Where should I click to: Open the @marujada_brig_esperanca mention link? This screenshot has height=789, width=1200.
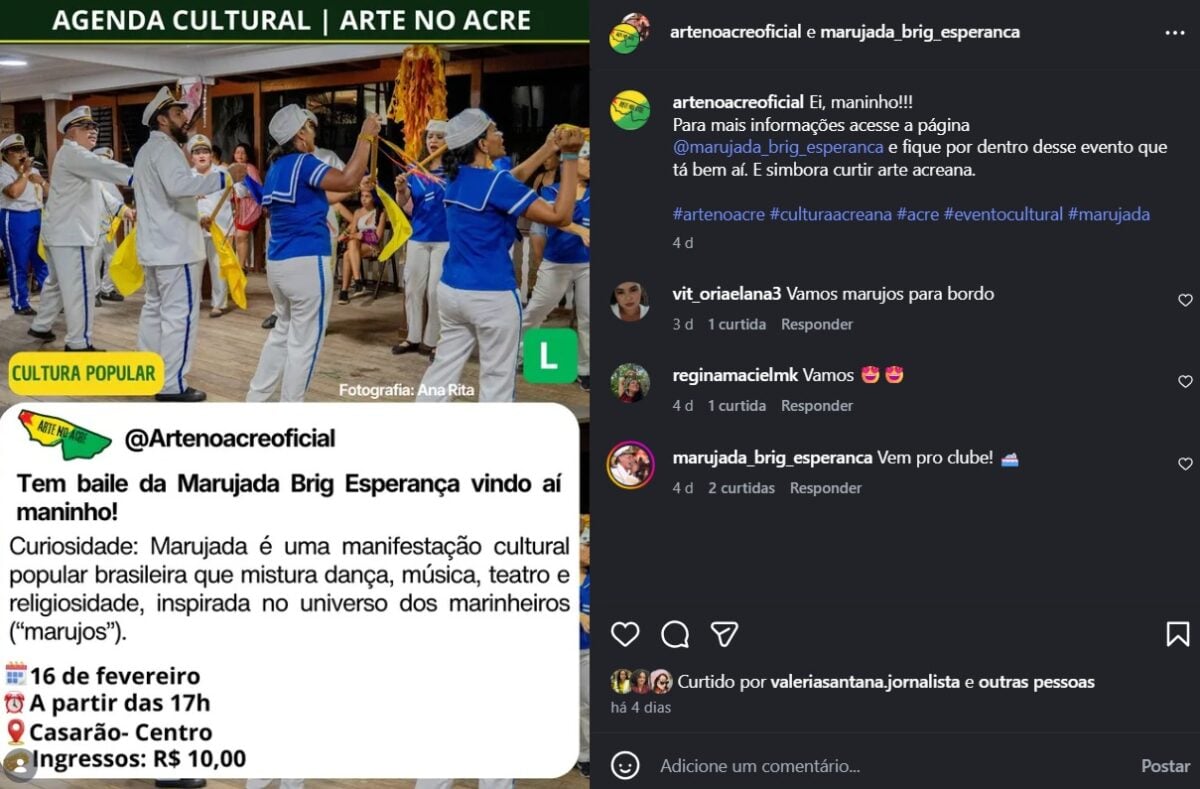point(778,147)
